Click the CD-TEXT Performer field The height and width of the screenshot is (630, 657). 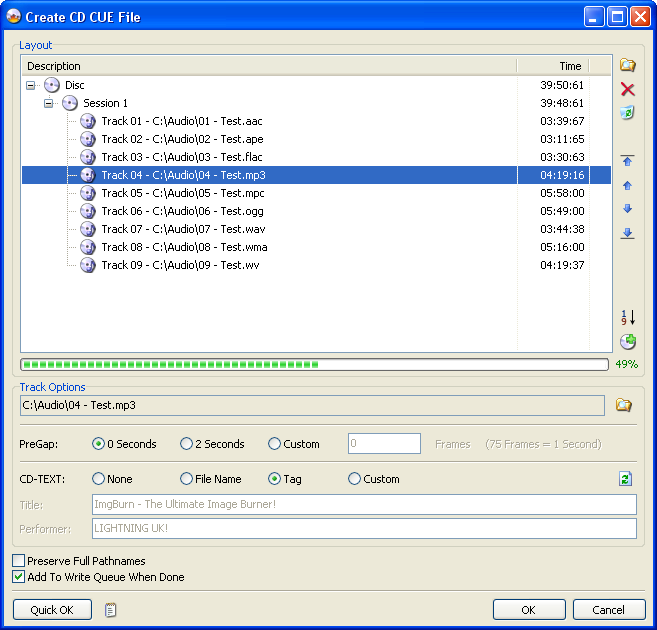point(364,528)
